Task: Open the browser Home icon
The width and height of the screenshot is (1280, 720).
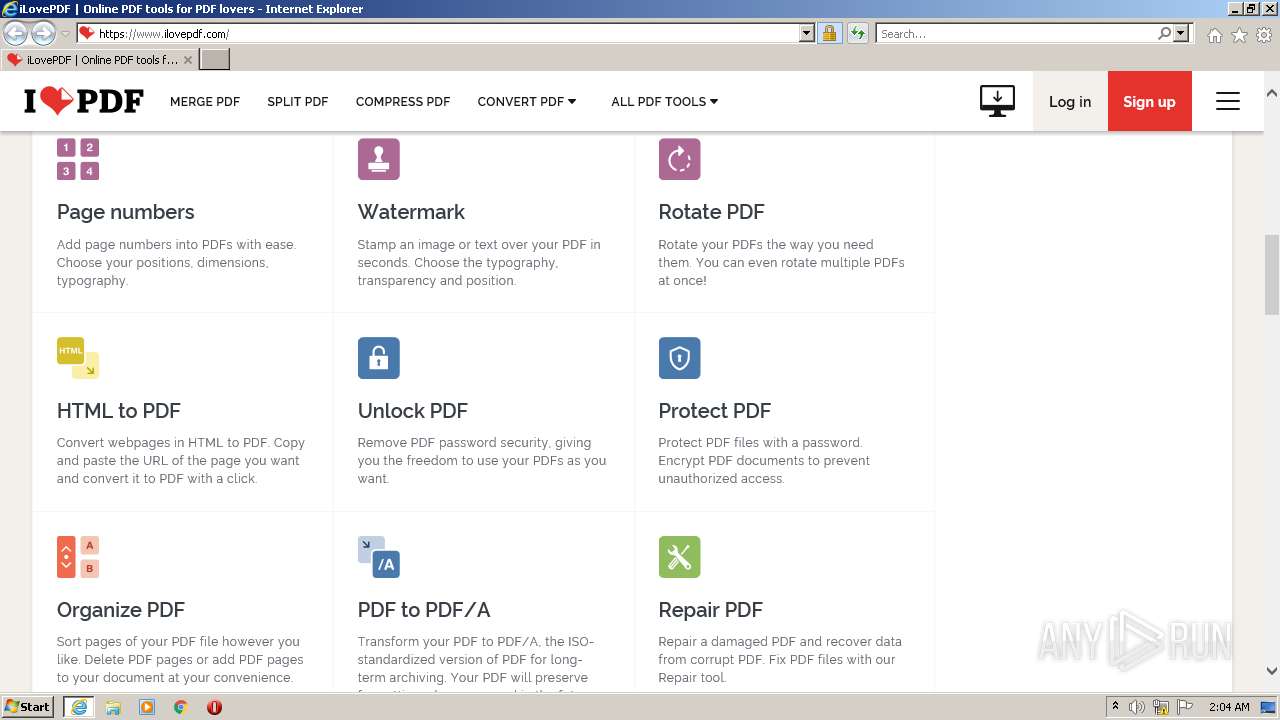Action: (x=1214, y=35)
